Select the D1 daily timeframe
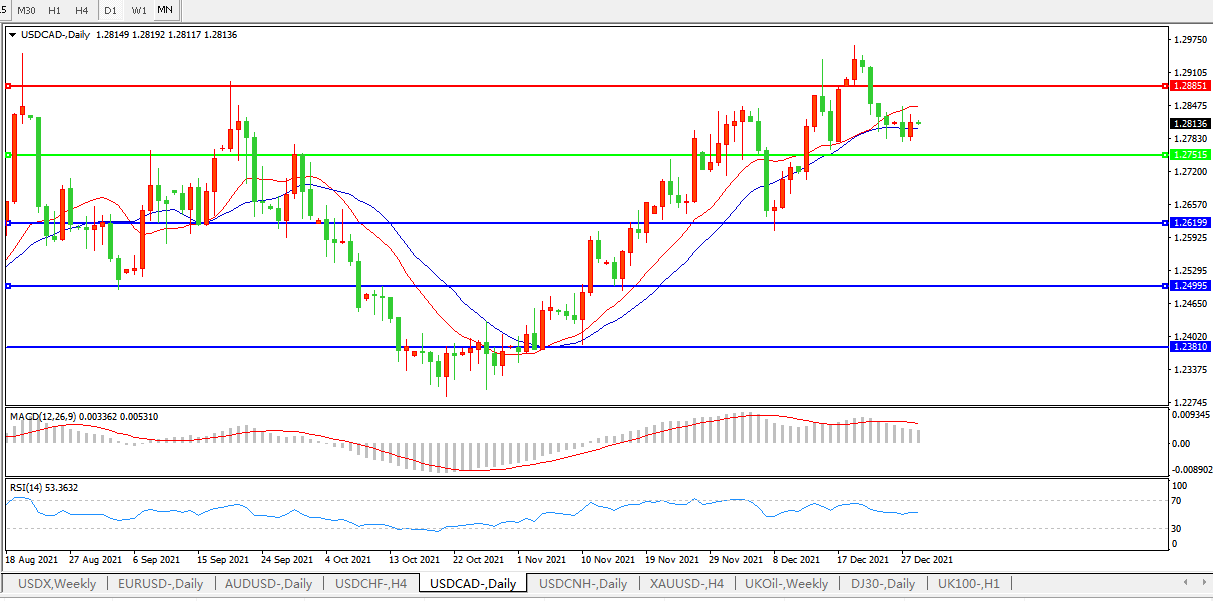The height and width of the screenshot is (601, 1213). point(111,10)
